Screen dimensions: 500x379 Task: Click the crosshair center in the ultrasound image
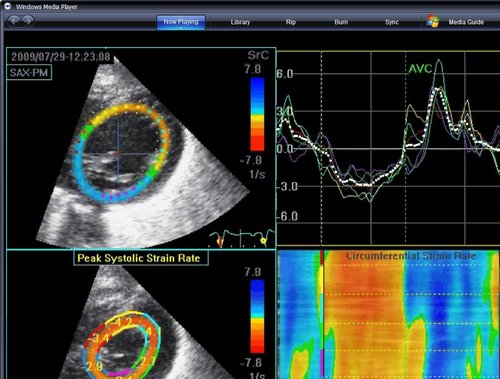pos(118,153)
